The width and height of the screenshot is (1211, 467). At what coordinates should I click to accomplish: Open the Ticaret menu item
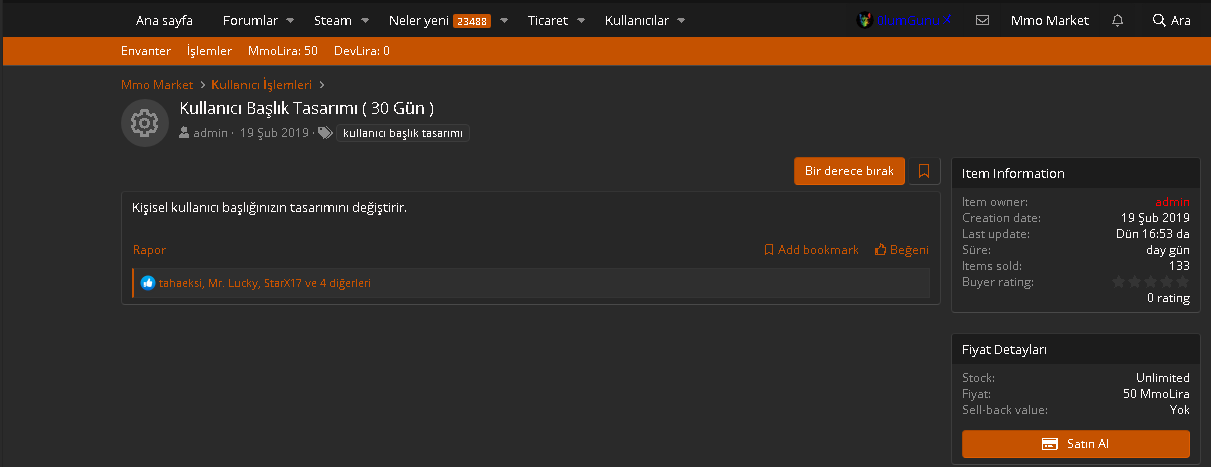pyautogui.click(x=548, y=20)
